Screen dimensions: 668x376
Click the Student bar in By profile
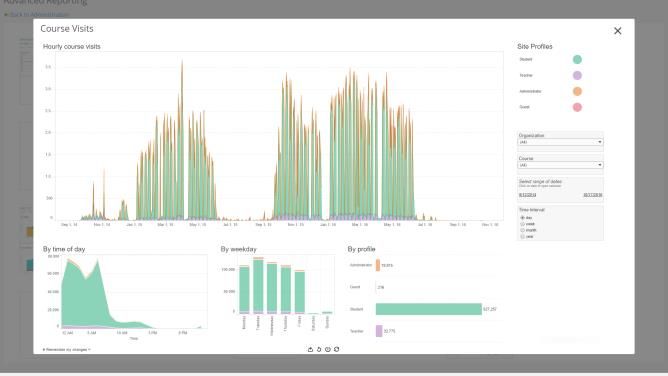429,309
